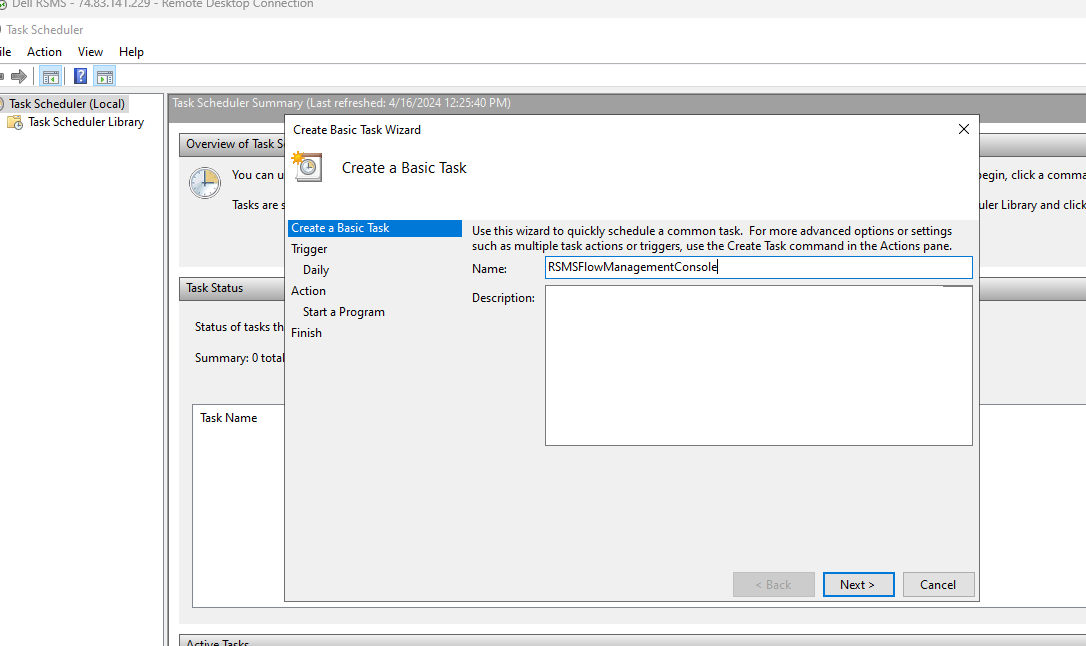The image size is (1086, 646).
Task: Cancel the Create Basic Task wizard
Action: coord(938,584)
